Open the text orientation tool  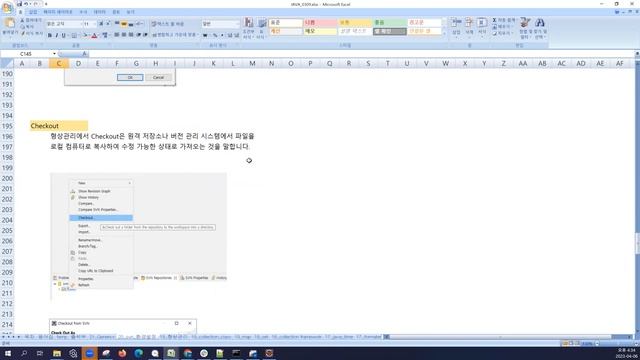pos(140,24)
